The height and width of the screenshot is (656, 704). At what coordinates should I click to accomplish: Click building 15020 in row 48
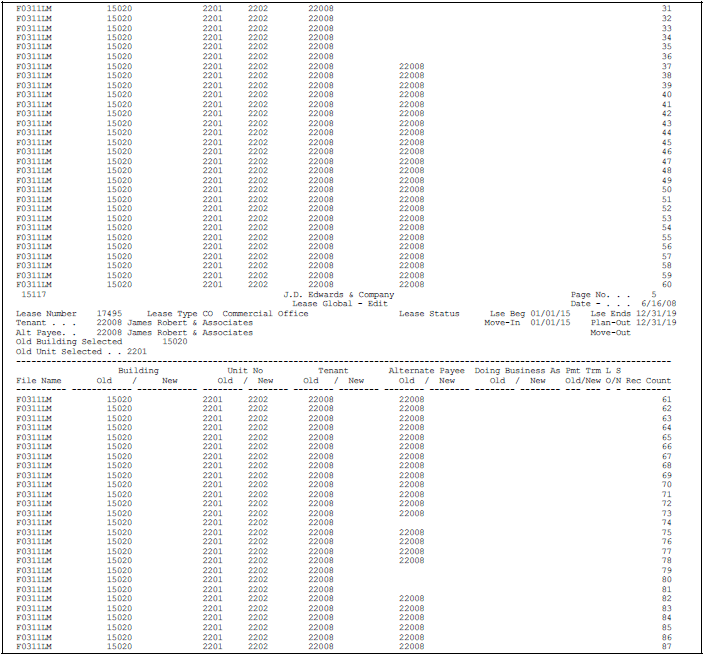[x=119, y=170]
